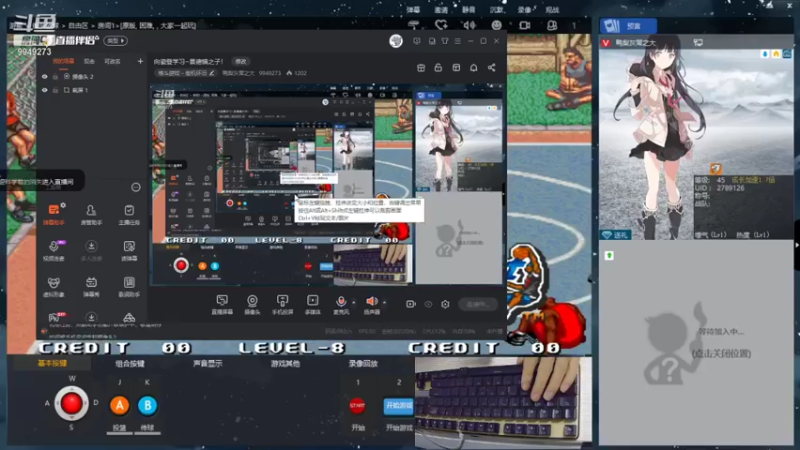Viewport: 800px width, 450px height.
Task: Click the blue 开始游戏 button
Action: click(x=398, y=405)
